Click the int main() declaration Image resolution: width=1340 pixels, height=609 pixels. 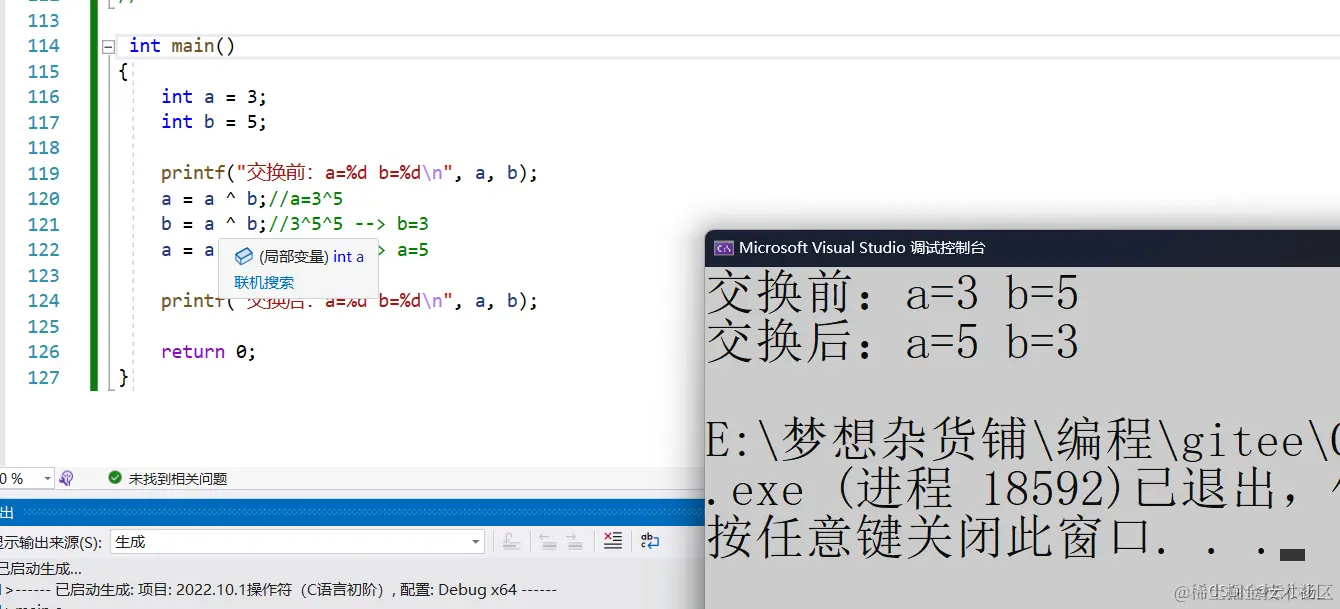click(x=182, y=46)
